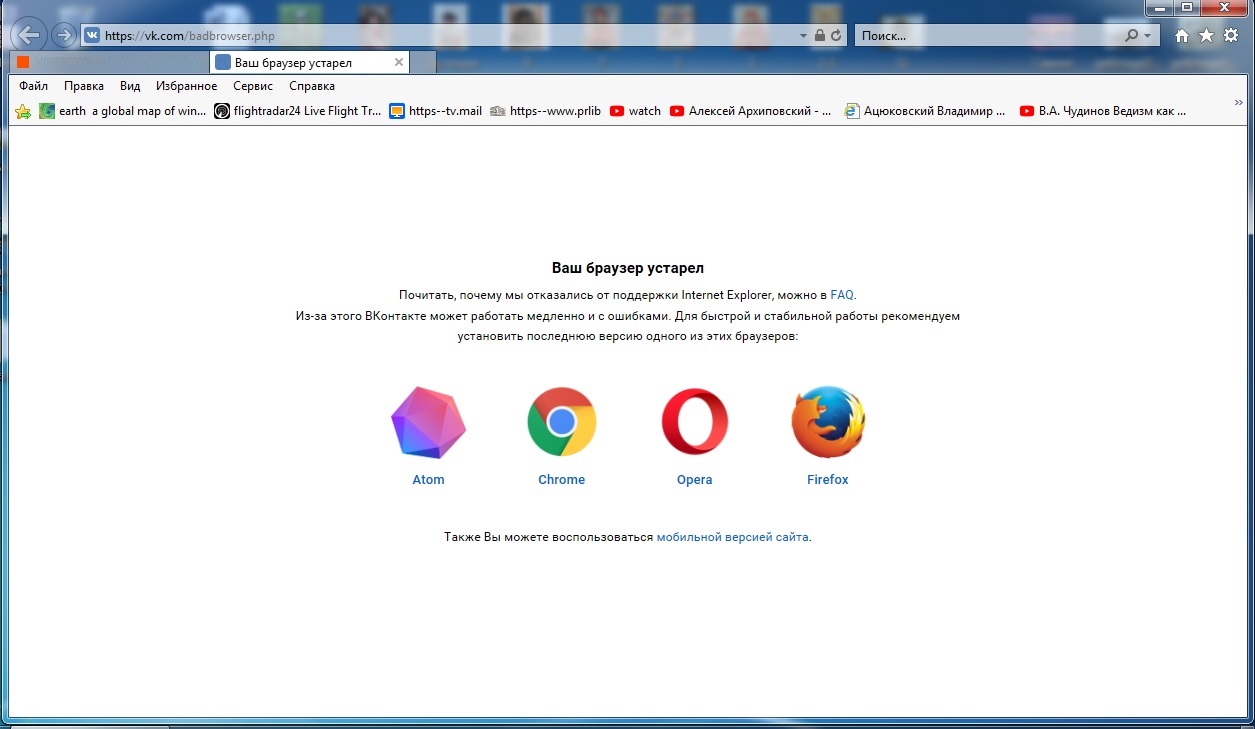This screenshot has height=729, width=1255.
Task: Click the Chrome text link
Action: (561, 480)
